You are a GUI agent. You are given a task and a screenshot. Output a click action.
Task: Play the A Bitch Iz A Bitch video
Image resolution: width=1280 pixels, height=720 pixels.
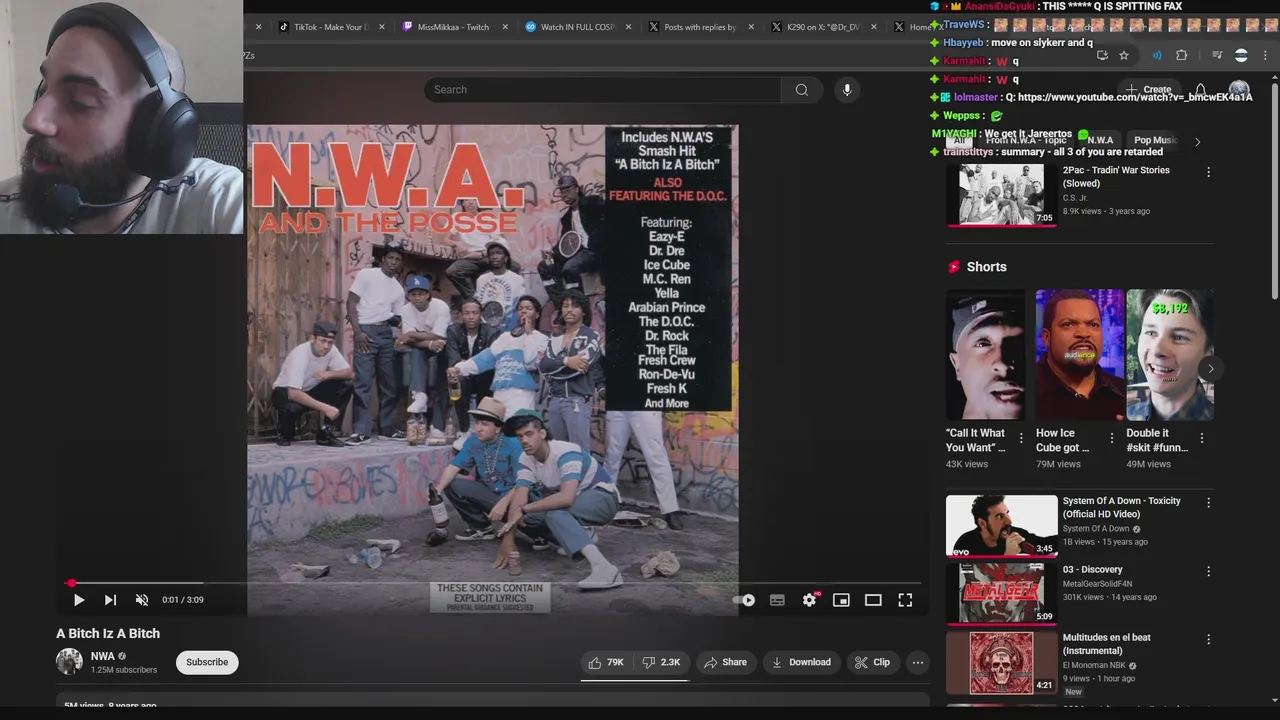click(79, 600)
